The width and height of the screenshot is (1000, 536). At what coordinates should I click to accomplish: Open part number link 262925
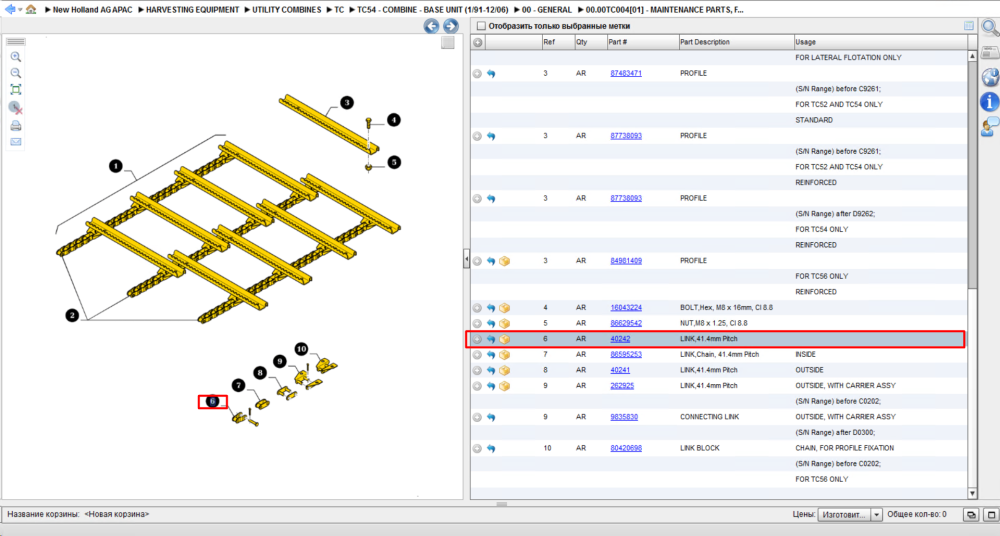click(622, 385)
